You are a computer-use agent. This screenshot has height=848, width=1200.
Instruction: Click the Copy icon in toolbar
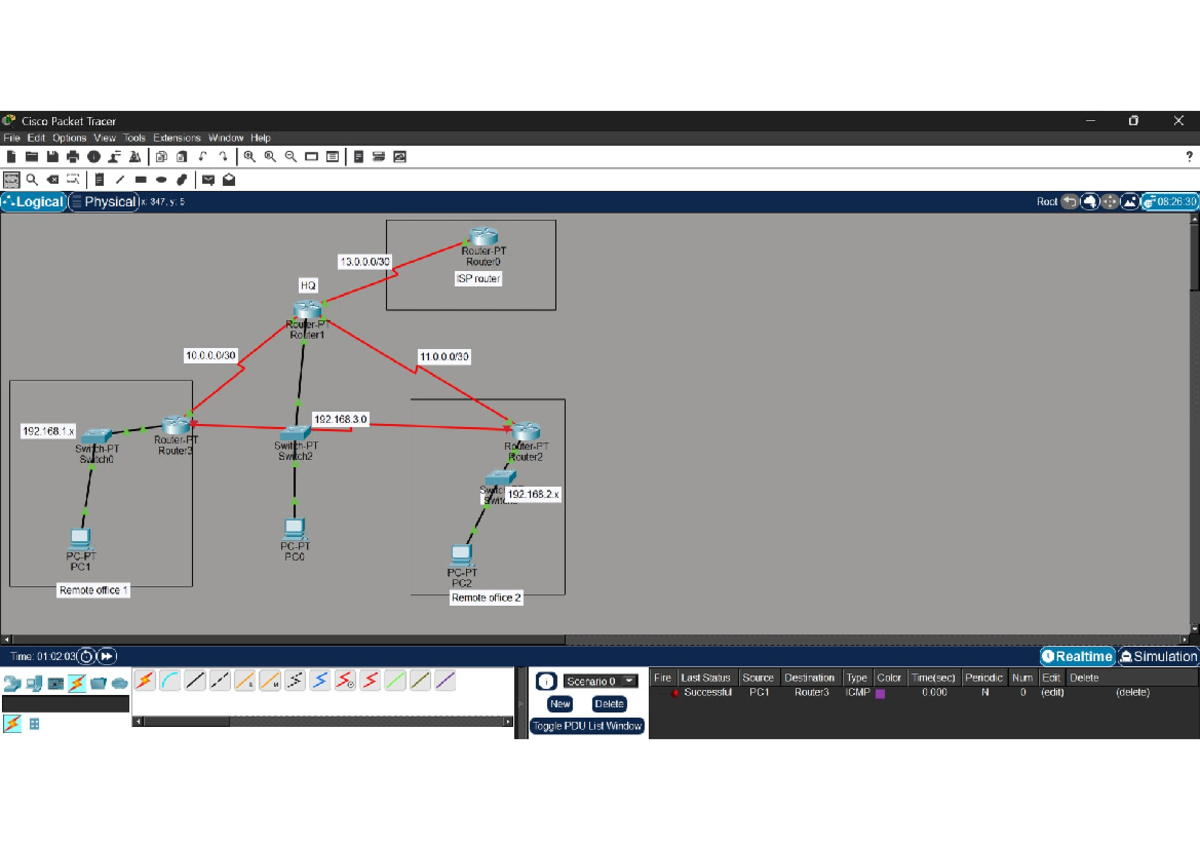click(161, 157)
